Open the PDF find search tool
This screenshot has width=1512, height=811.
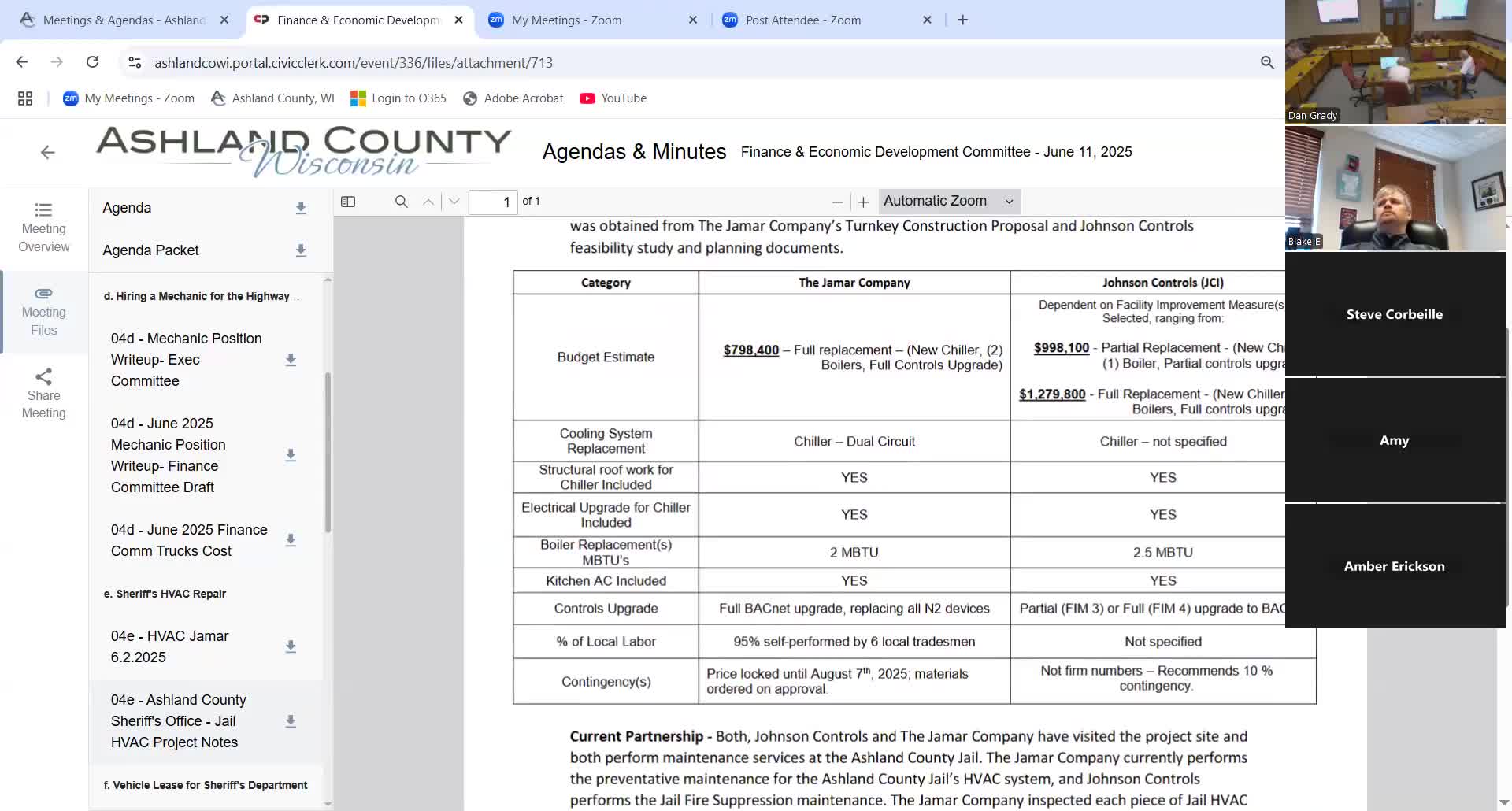coord(401,202)
